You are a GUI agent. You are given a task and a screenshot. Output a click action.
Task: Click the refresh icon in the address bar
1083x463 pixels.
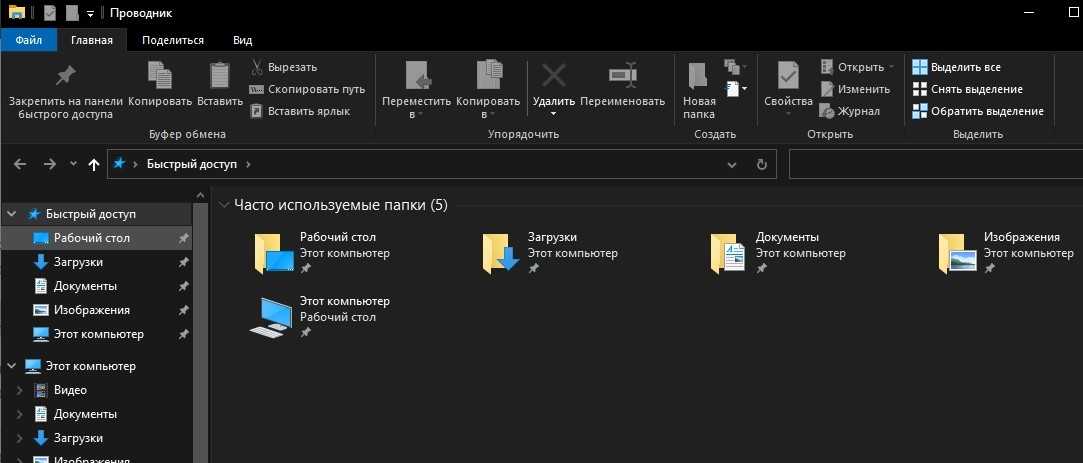tap(762, 164)
